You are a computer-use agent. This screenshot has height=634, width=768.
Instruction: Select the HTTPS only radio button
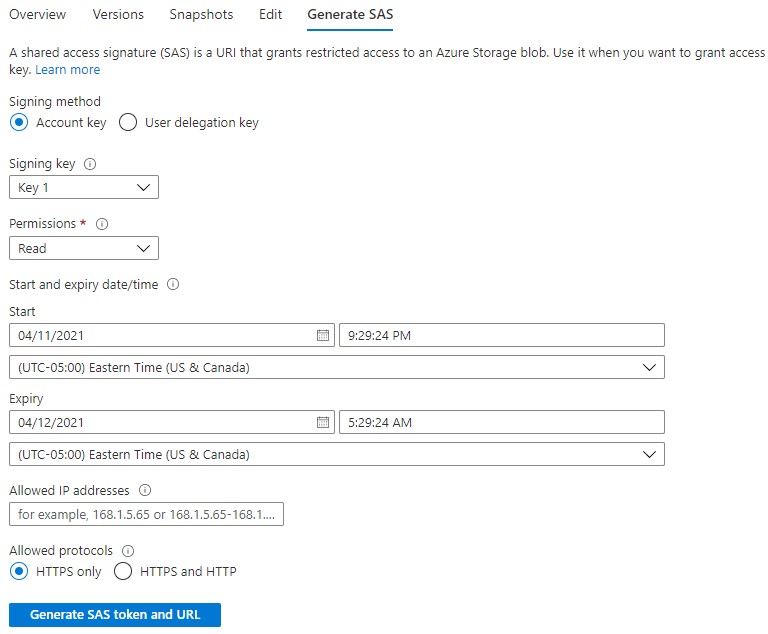pos(19,571)
